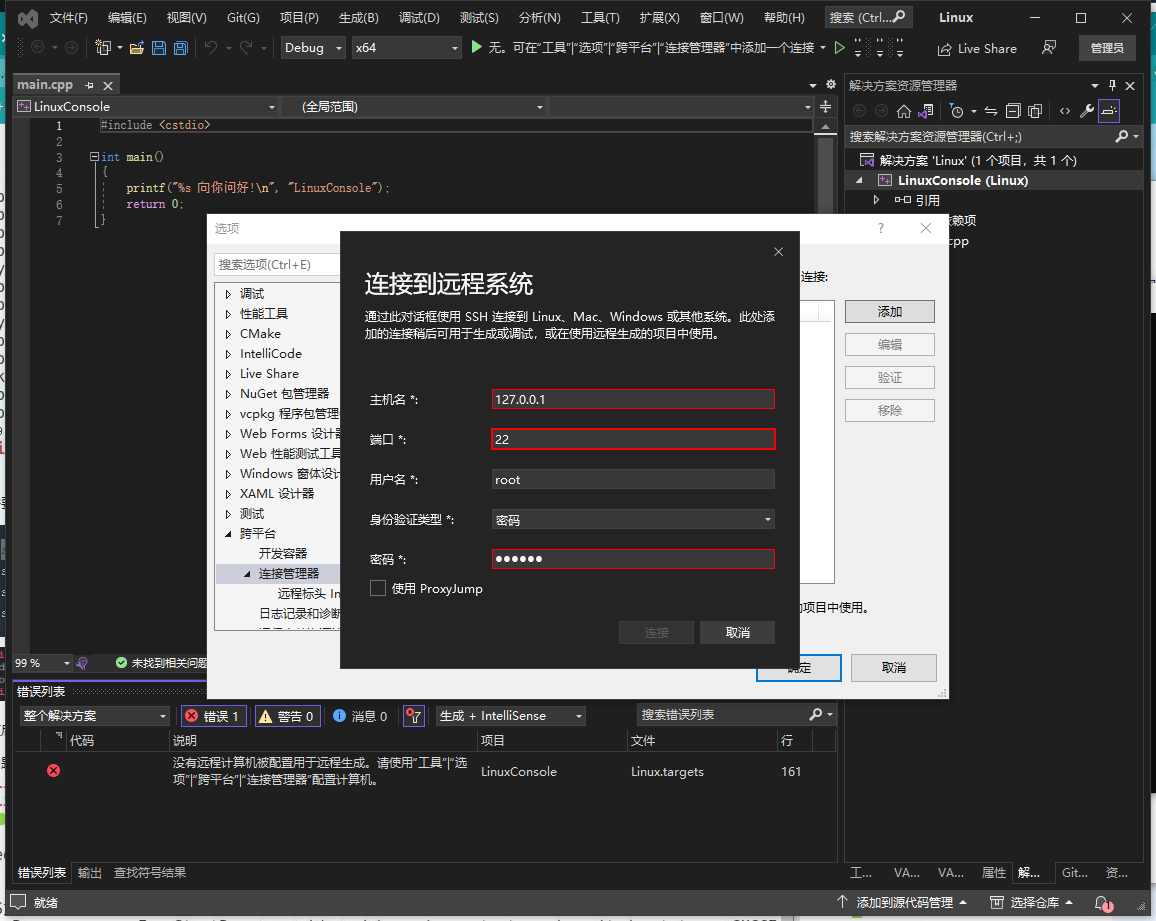This screenshot has height=921, width=1156.
Task: Click the Sync with Active Document arrows icon
Action: point(991,111)
